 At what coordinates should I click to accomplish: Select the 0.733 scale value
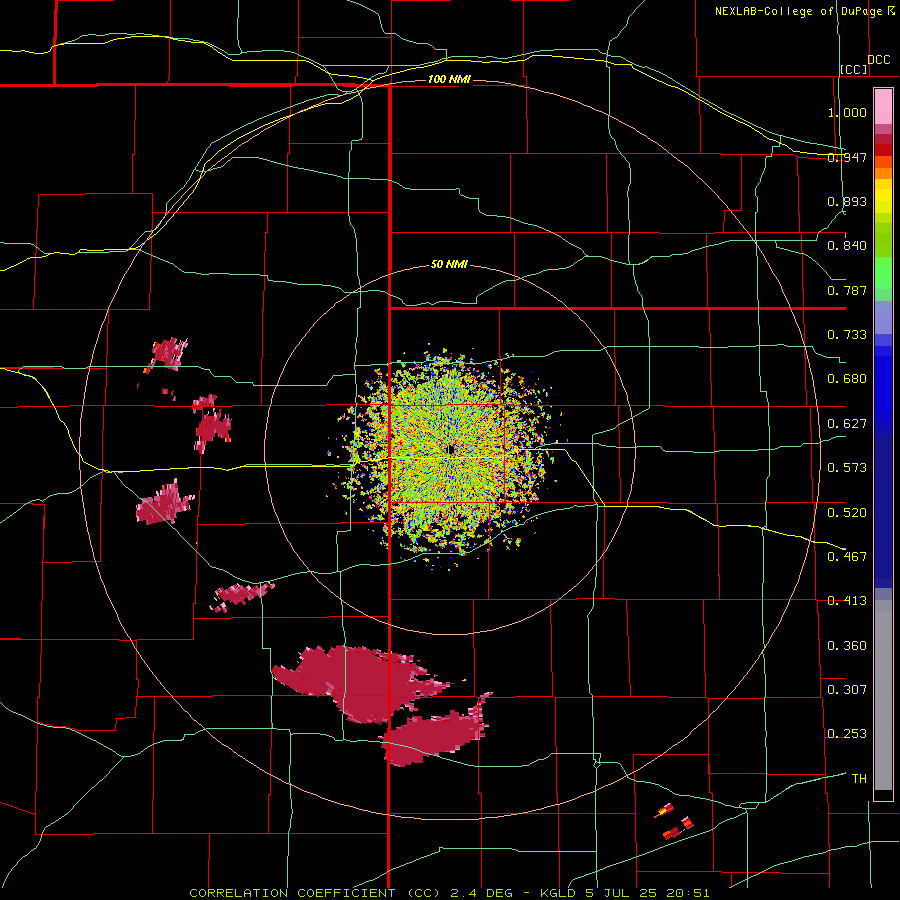pos(847,335)
